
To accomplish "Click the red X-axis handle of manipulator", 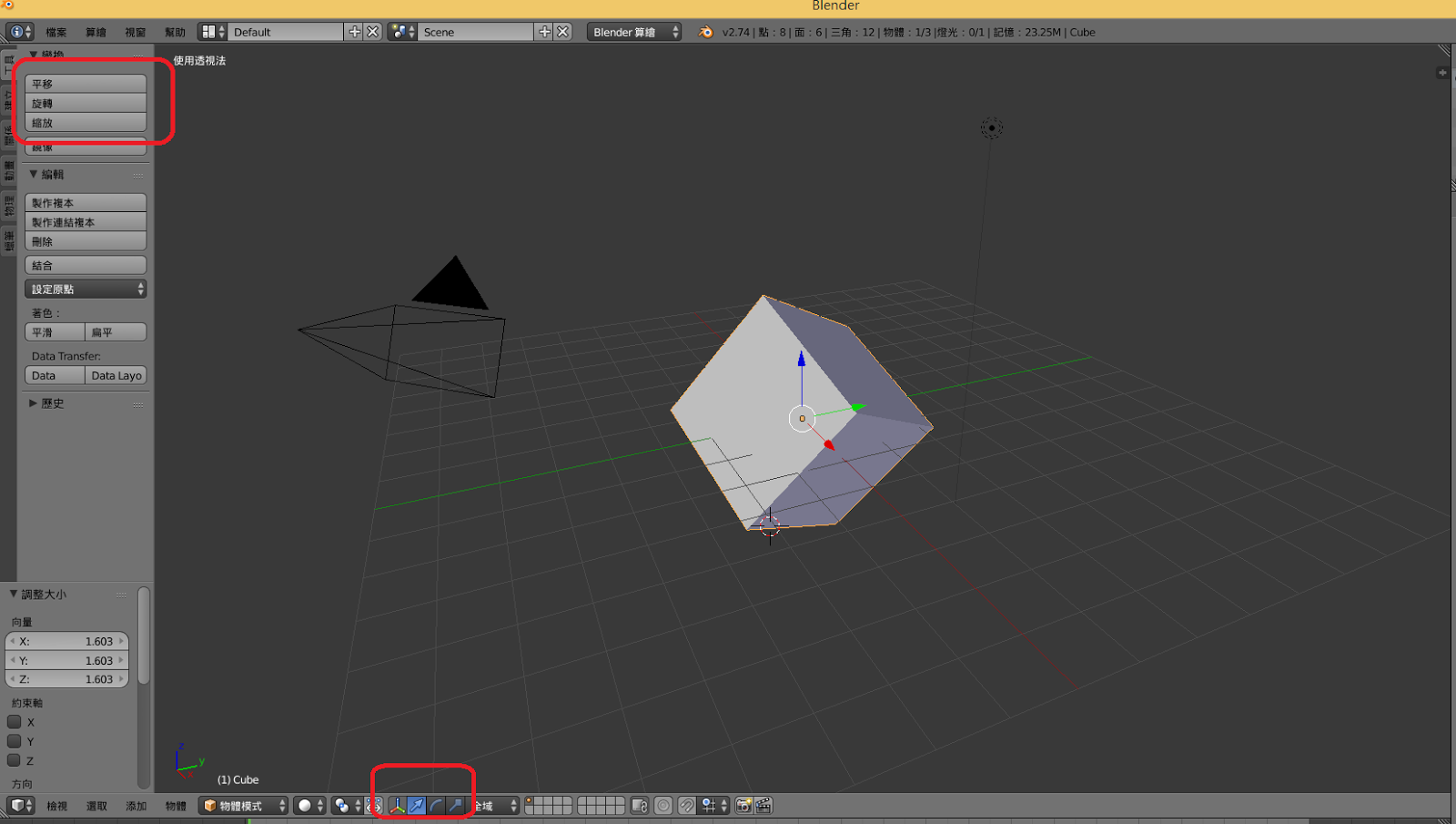I will (829, 444).
